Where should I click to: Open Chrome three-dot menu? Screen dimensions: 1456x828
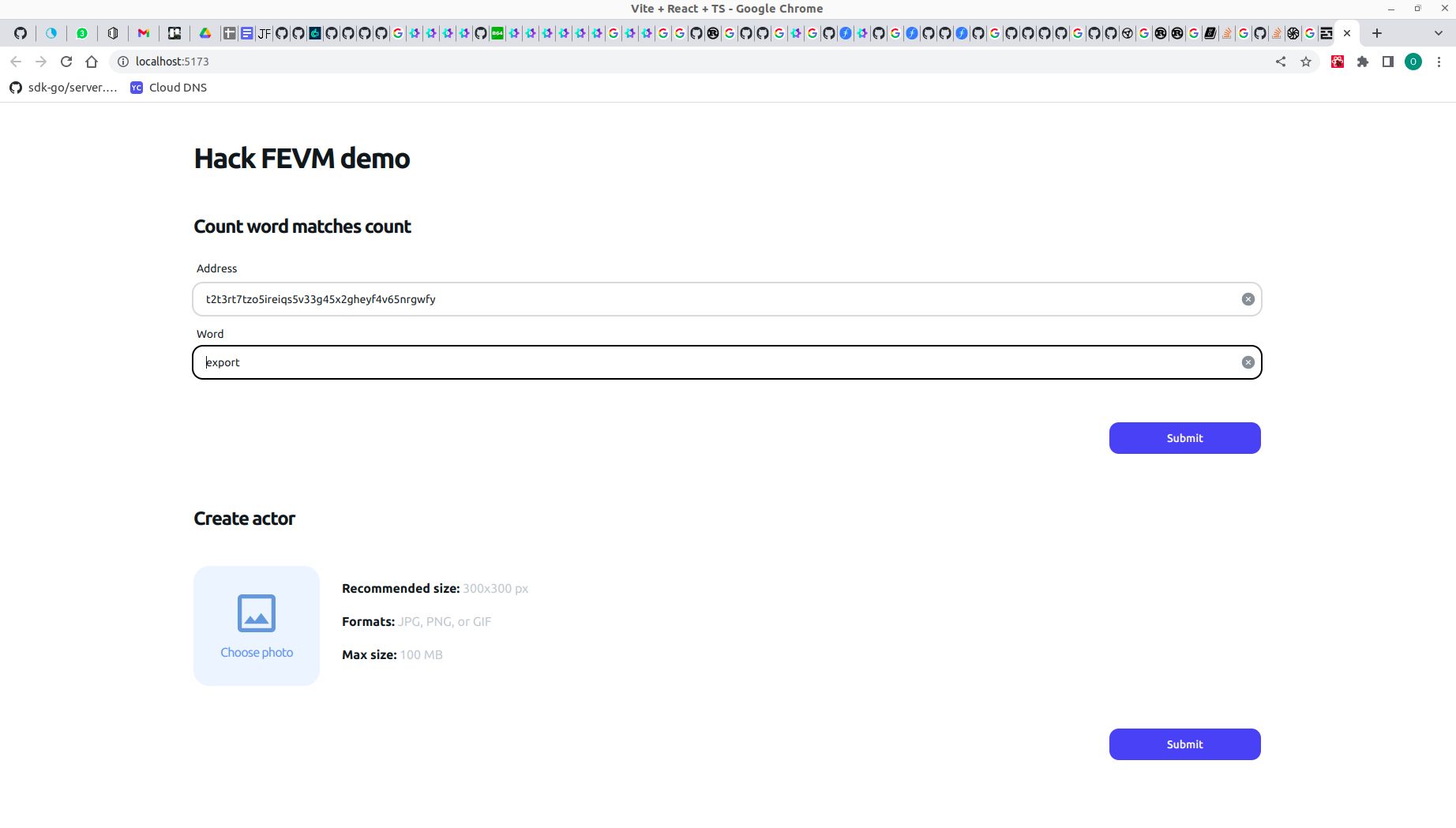1439,62
